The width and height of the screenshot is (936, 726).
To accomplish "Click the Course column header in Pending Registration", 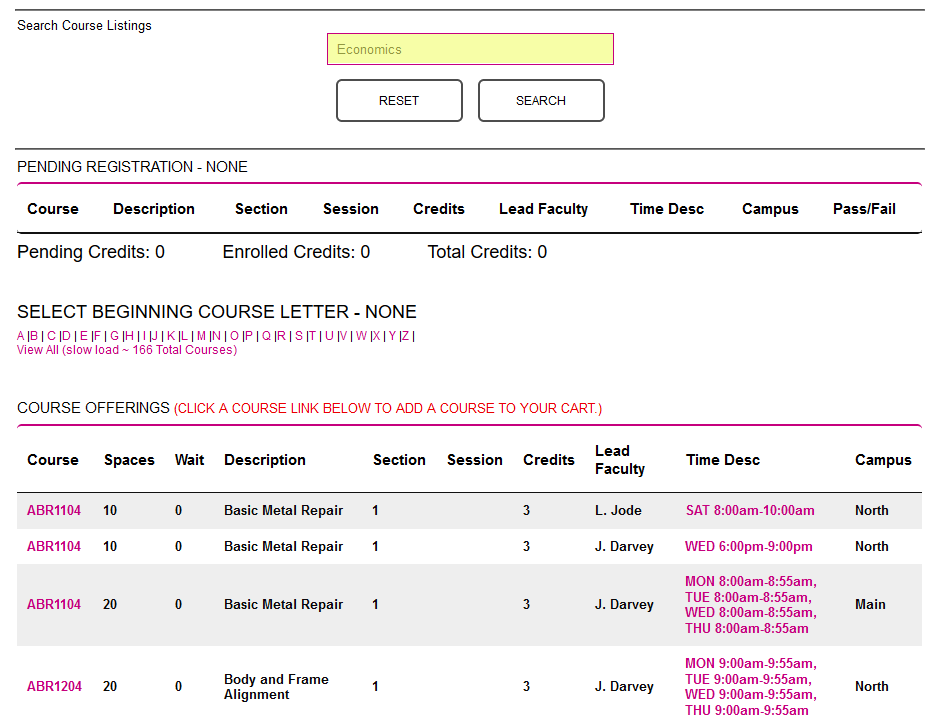I will [52, 209].
